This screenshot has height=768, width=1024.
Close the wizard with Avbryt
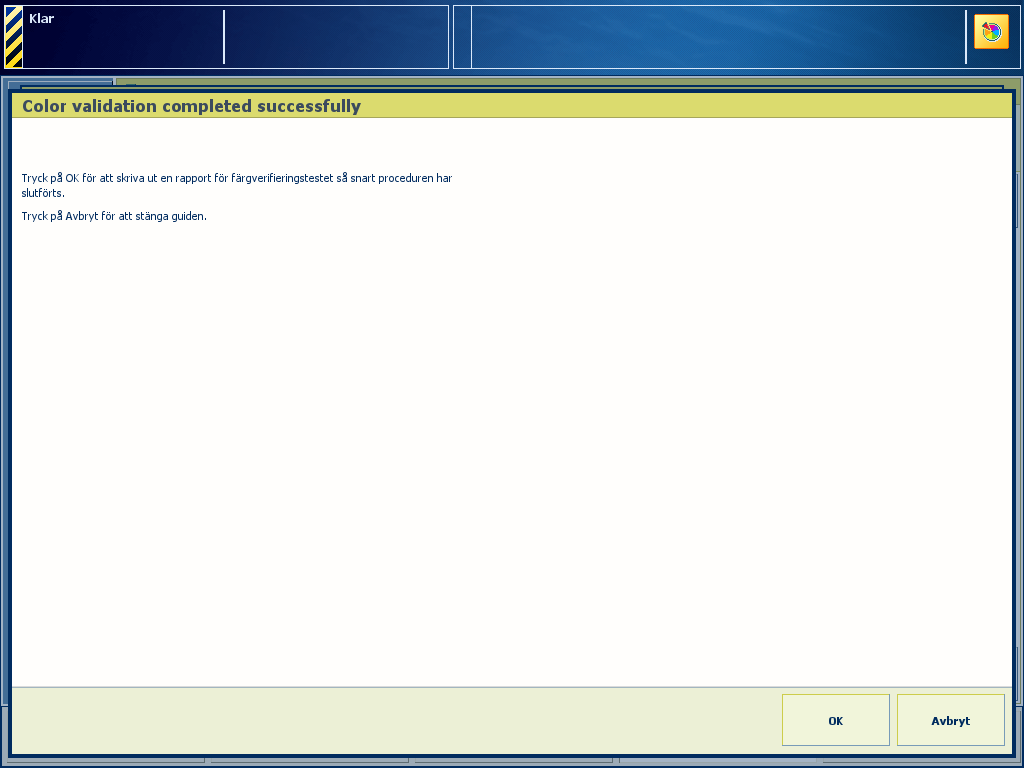pyautogui.click(x=950, y=720)
